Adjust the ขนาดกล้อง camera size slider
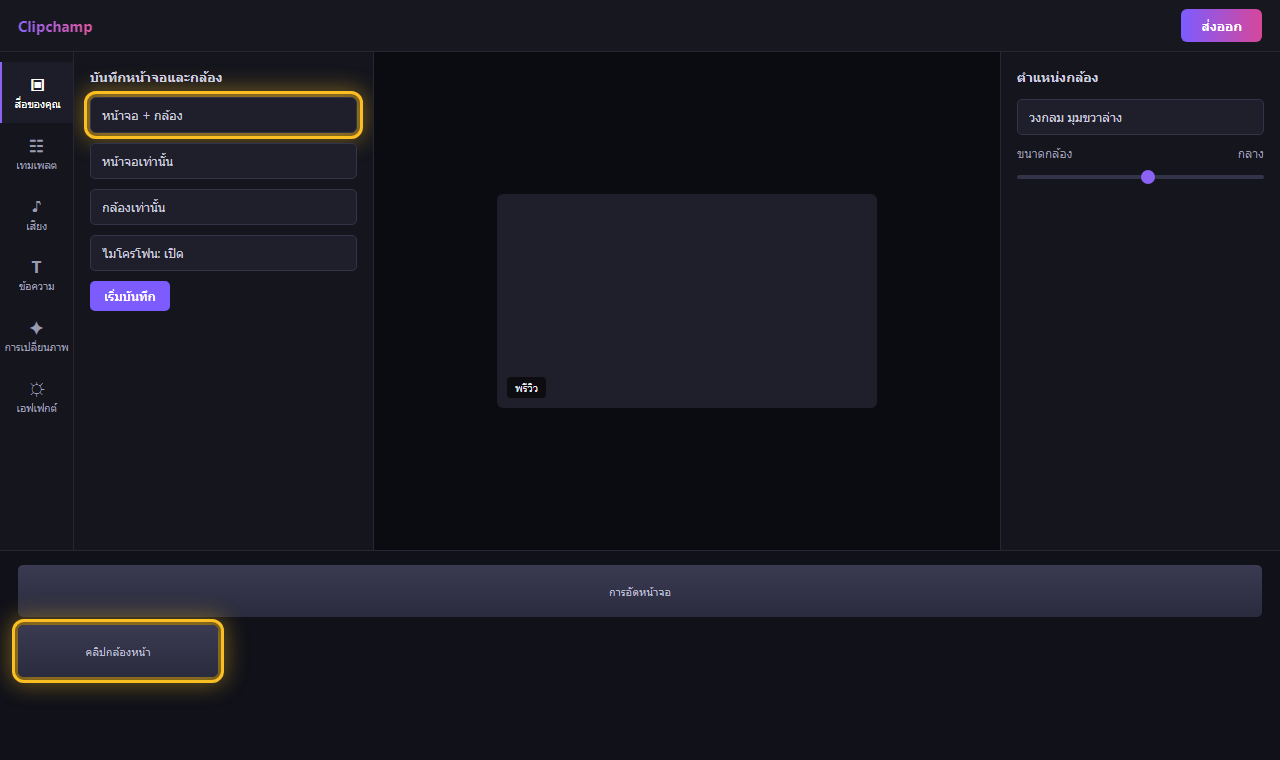This screenshot has width=1280, height=760. click(x=1140, y=177)
